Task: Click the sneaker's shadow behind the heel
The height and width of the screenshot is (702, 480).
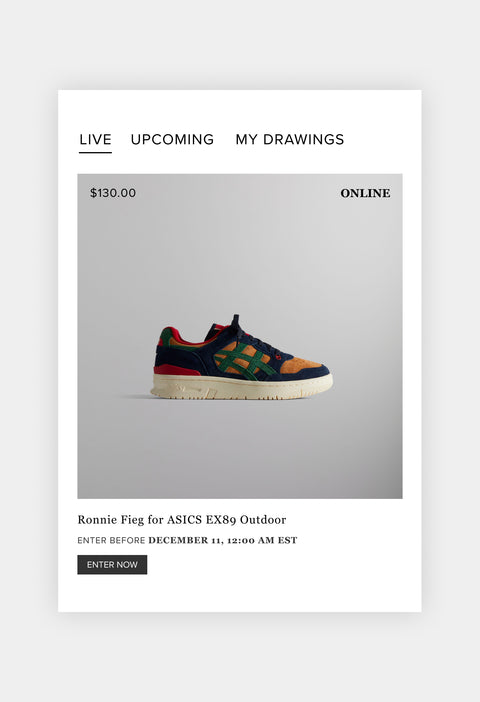Action: point(134,396)
